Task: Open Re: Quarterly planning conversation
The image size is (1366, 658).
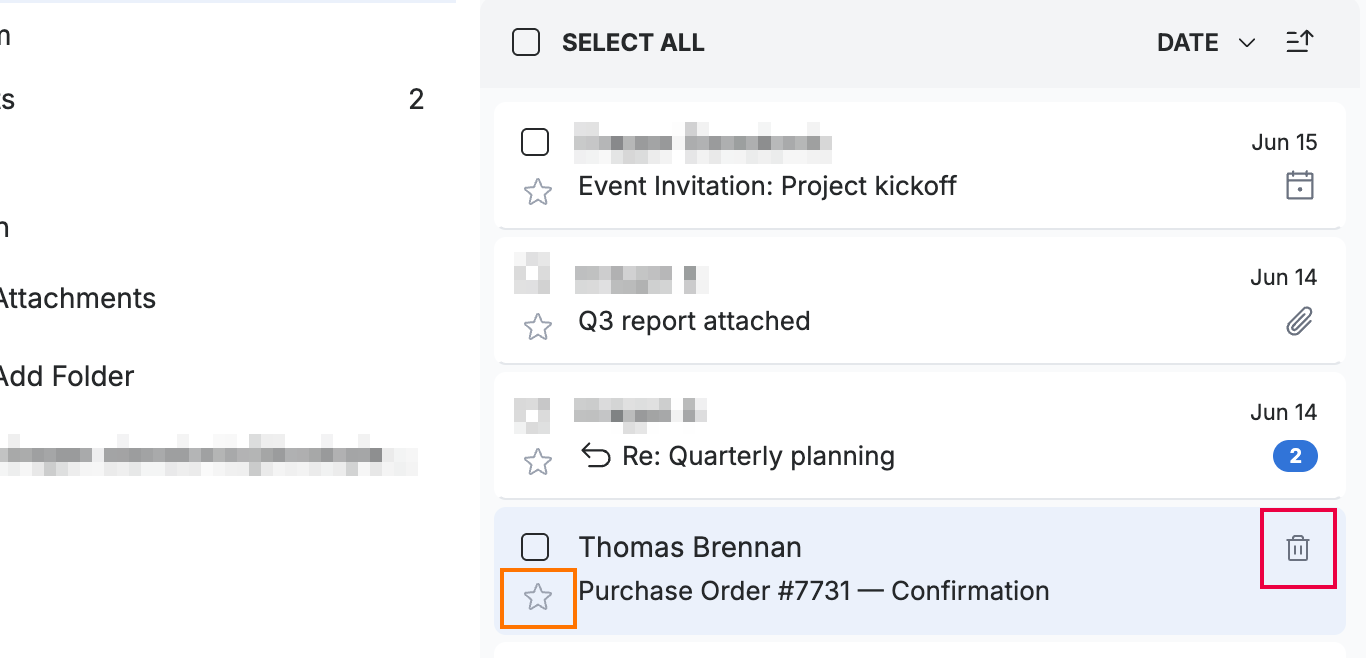Action: coord(919,435)
